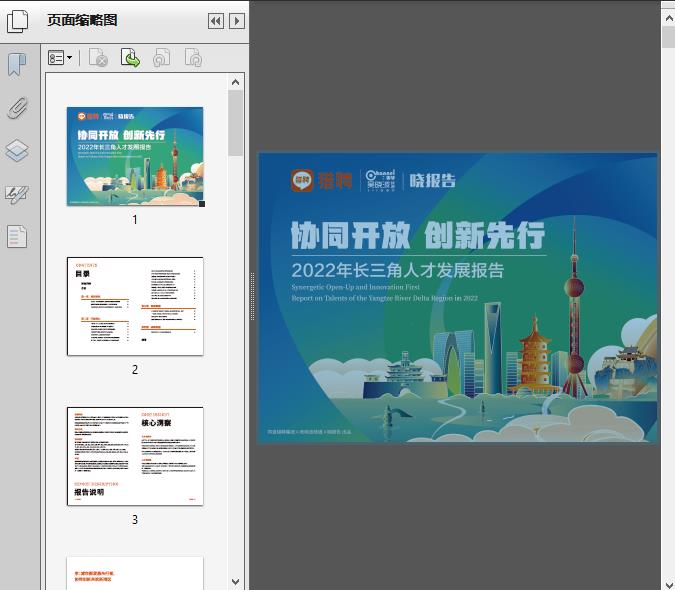Click the document view scrollbar thumb
Image resolution: width=675 pixels, height=590 pixels.
(669, 38)
